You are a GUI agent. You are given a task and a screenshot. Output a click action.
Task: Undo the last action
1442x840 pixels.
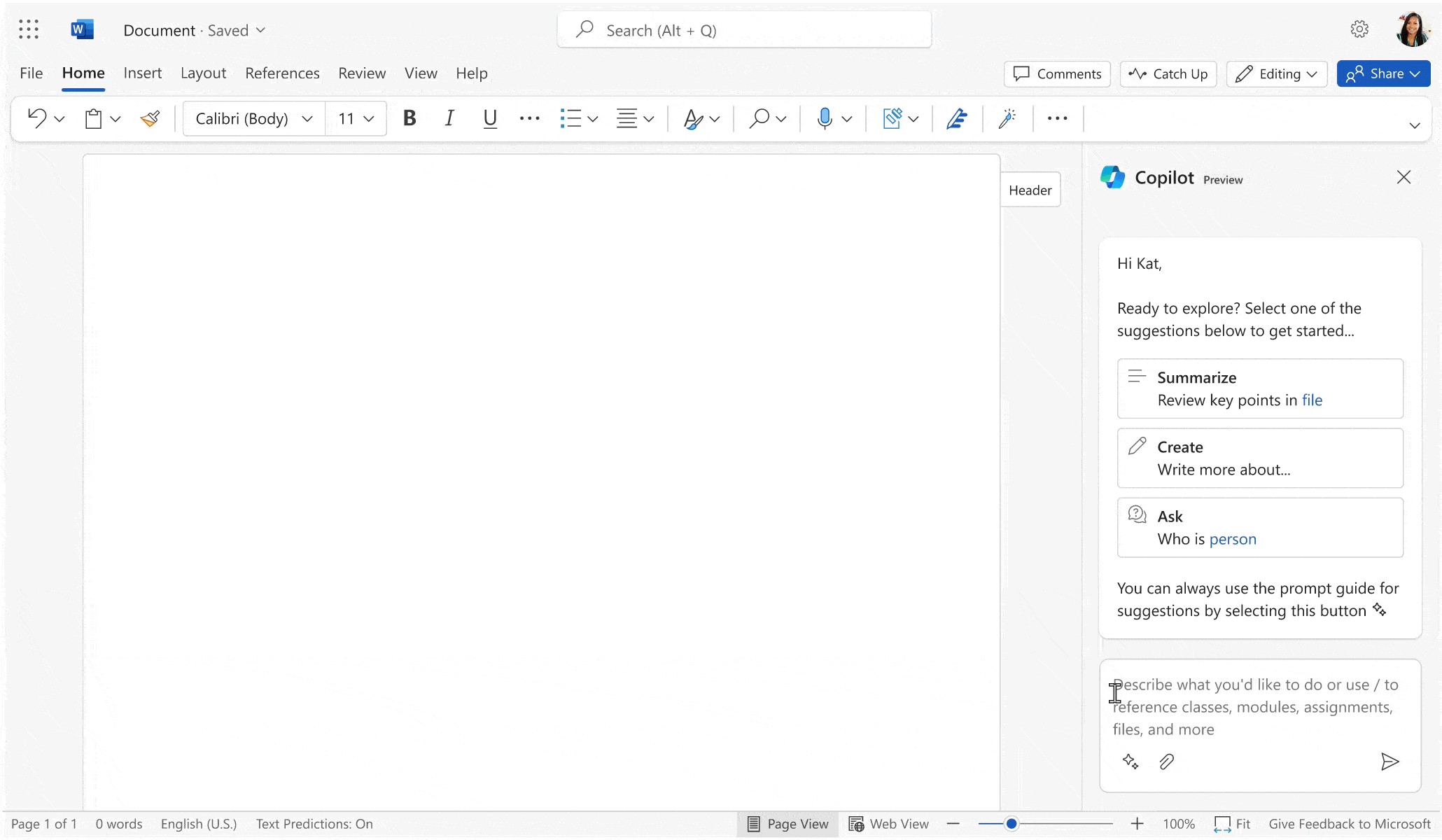click(36, 118)
